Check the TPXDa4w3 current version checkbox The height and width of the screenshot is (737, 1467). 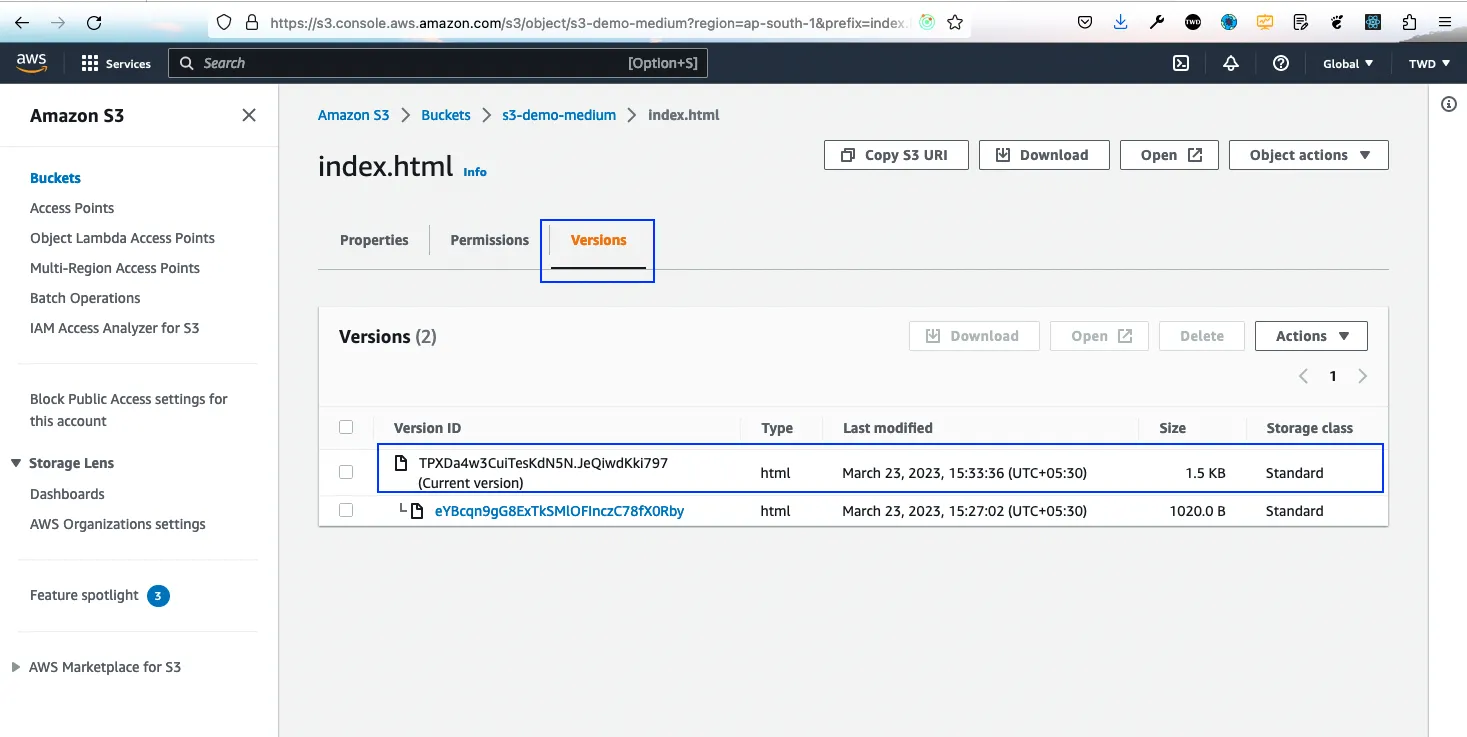(x=346, y=472)
